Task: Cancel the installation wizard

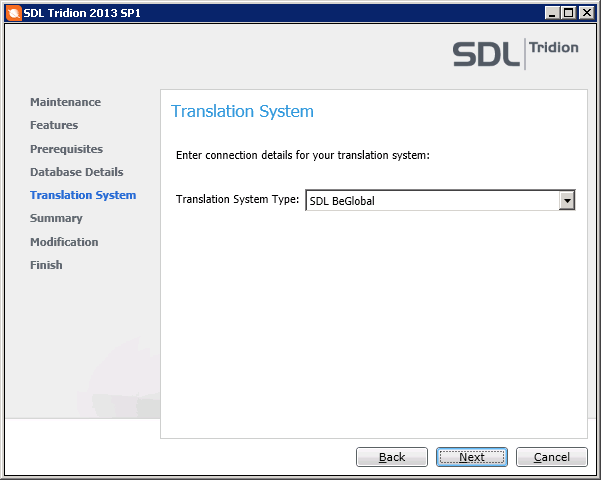Action: 551,457
